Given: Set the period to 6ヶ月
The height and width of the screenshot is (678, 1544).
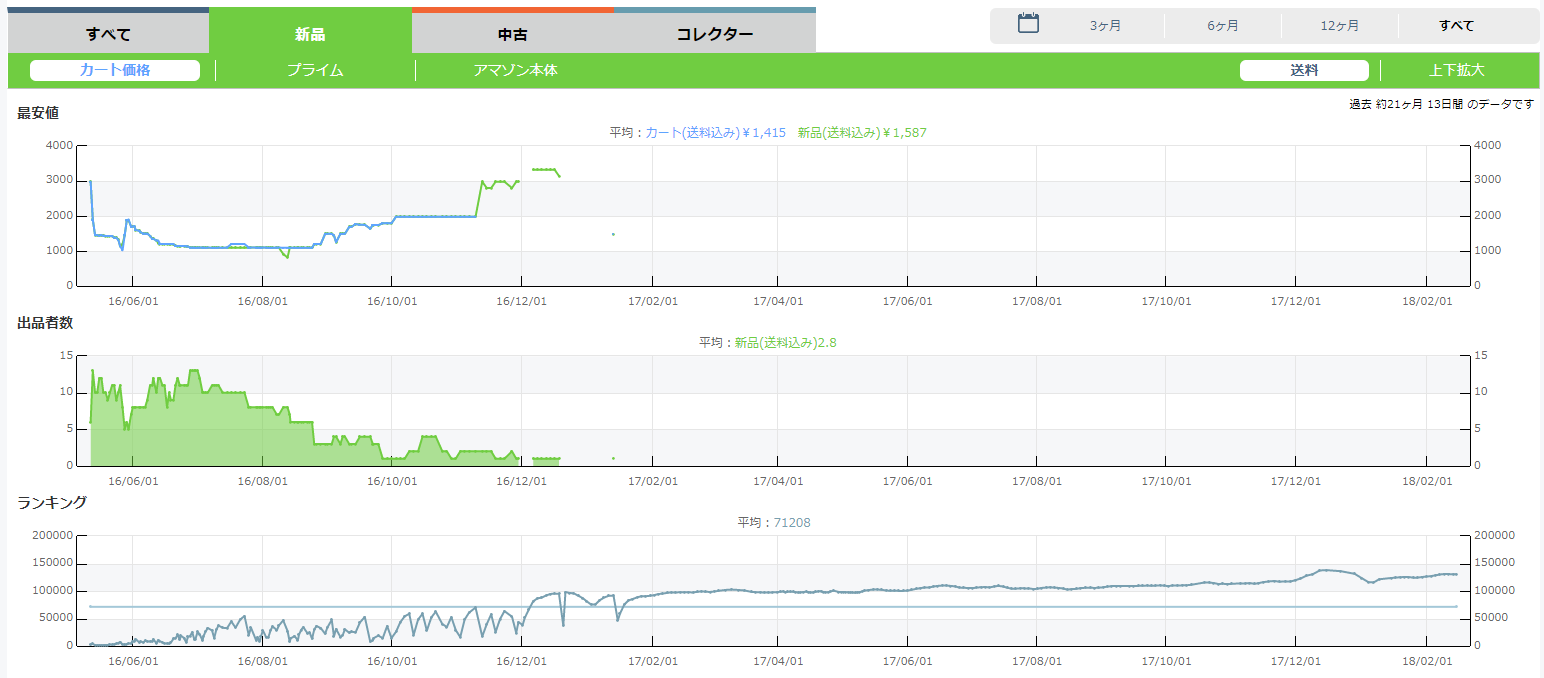Looking at the screenshot, I should pyautogui.click(x=1222, y=26).
